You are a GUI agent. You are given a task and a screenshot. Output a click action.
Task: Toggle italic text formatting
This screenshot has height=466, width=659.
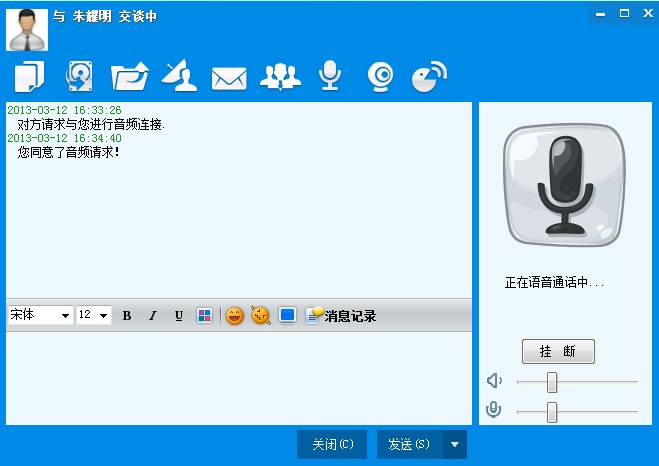click(153, 316)
